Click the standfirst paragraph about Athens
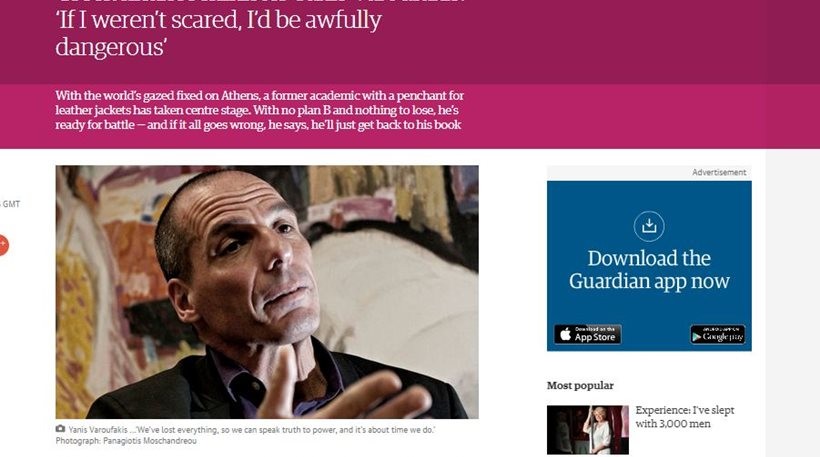Image resolution: width=820 pixels, height=457 pixels. tap(259, 110)
